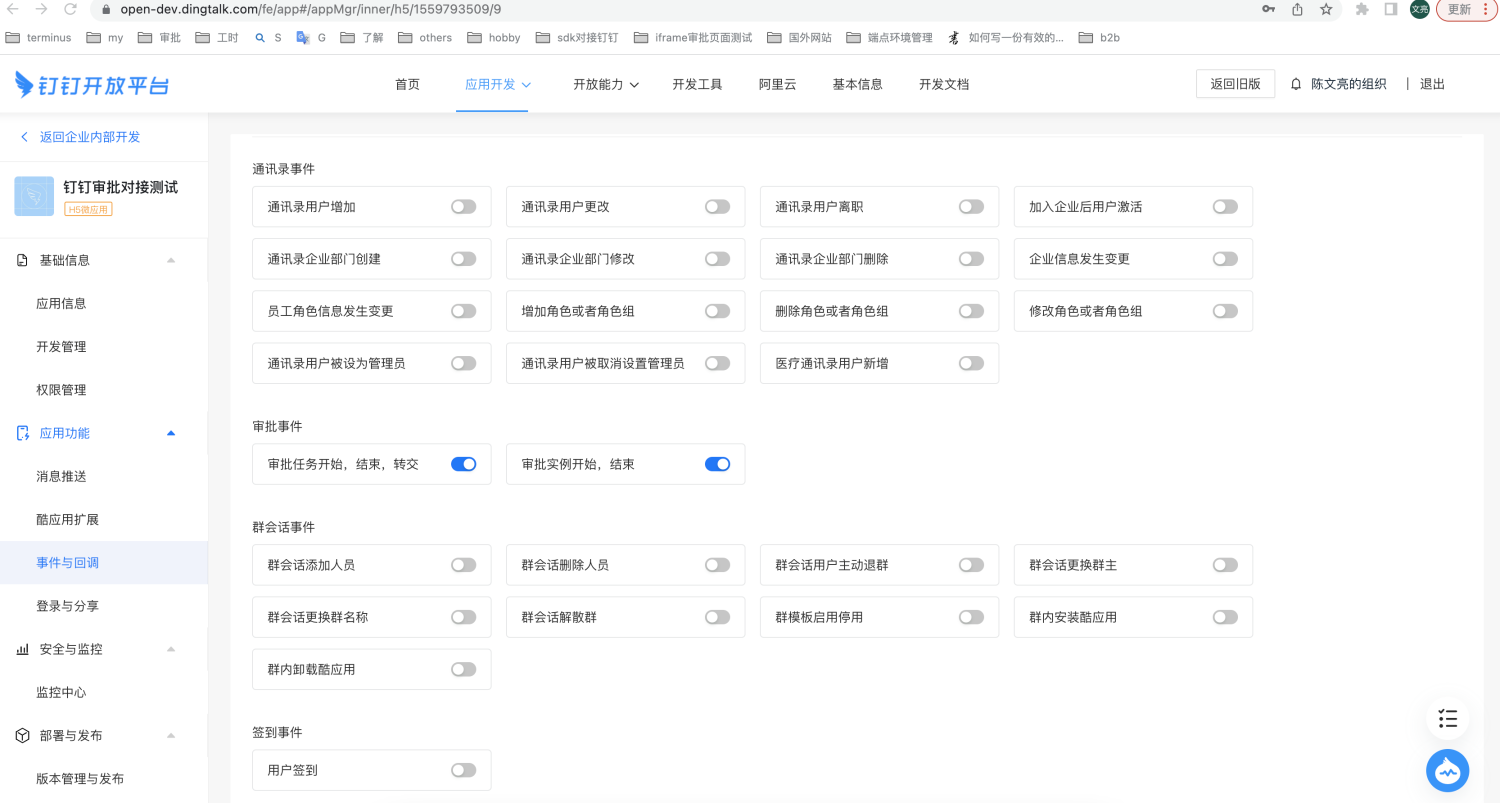Click the 钉钉审批对接测试 app thumbnail
This screenshot has width=1500, height=803.
click(34, 196)
